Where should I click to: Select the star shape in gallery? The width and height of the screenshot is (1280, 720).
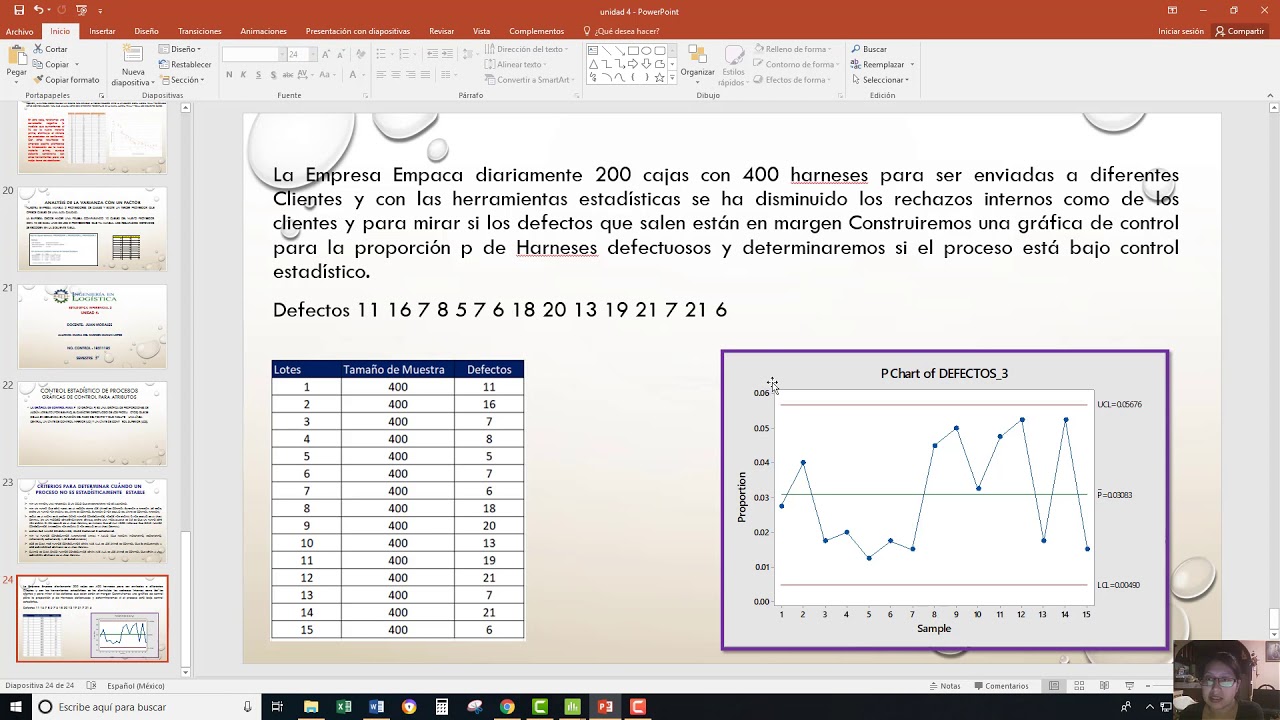659,77
